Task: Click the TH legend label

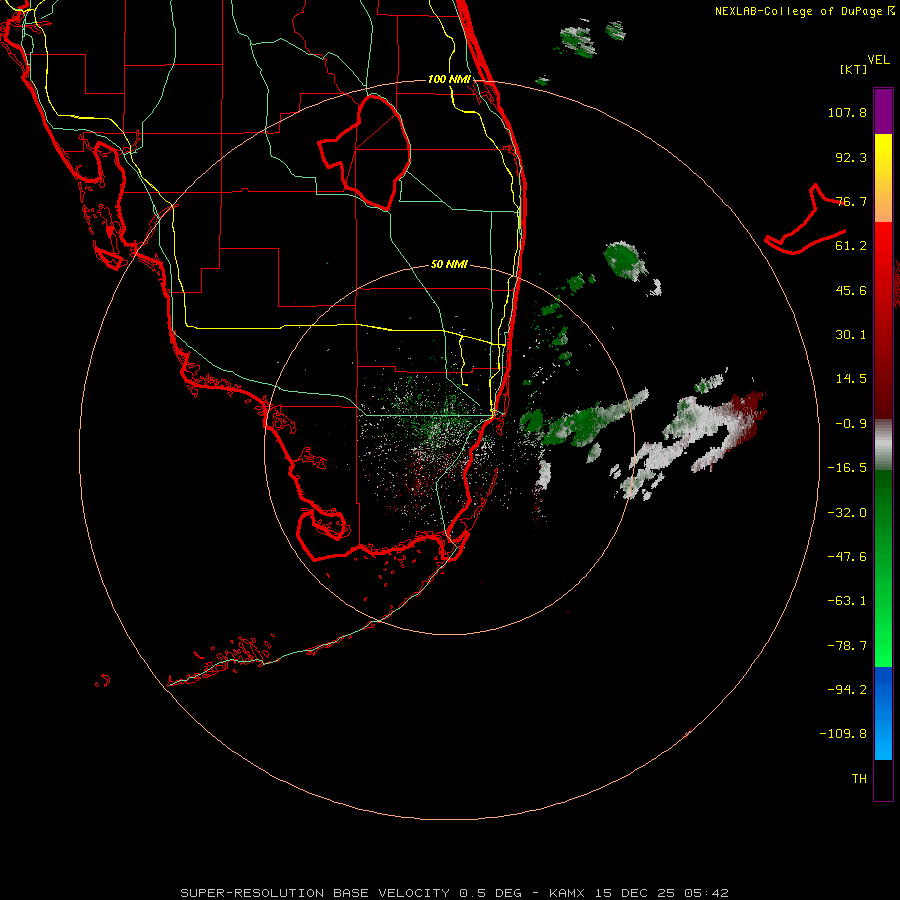Action: (859, 779)
